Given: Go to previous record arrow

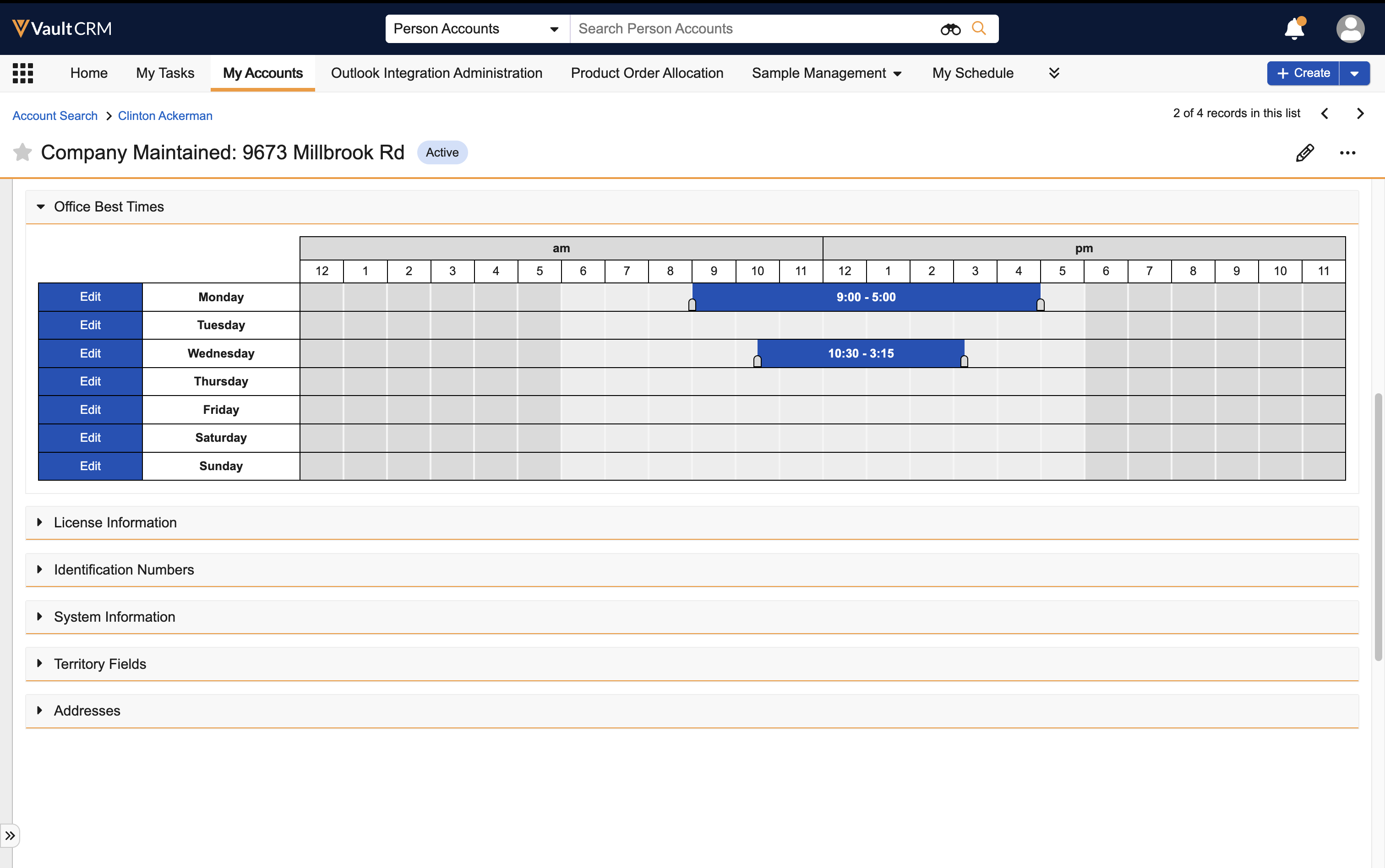Looking at the screenshot, I should 1325,114.
